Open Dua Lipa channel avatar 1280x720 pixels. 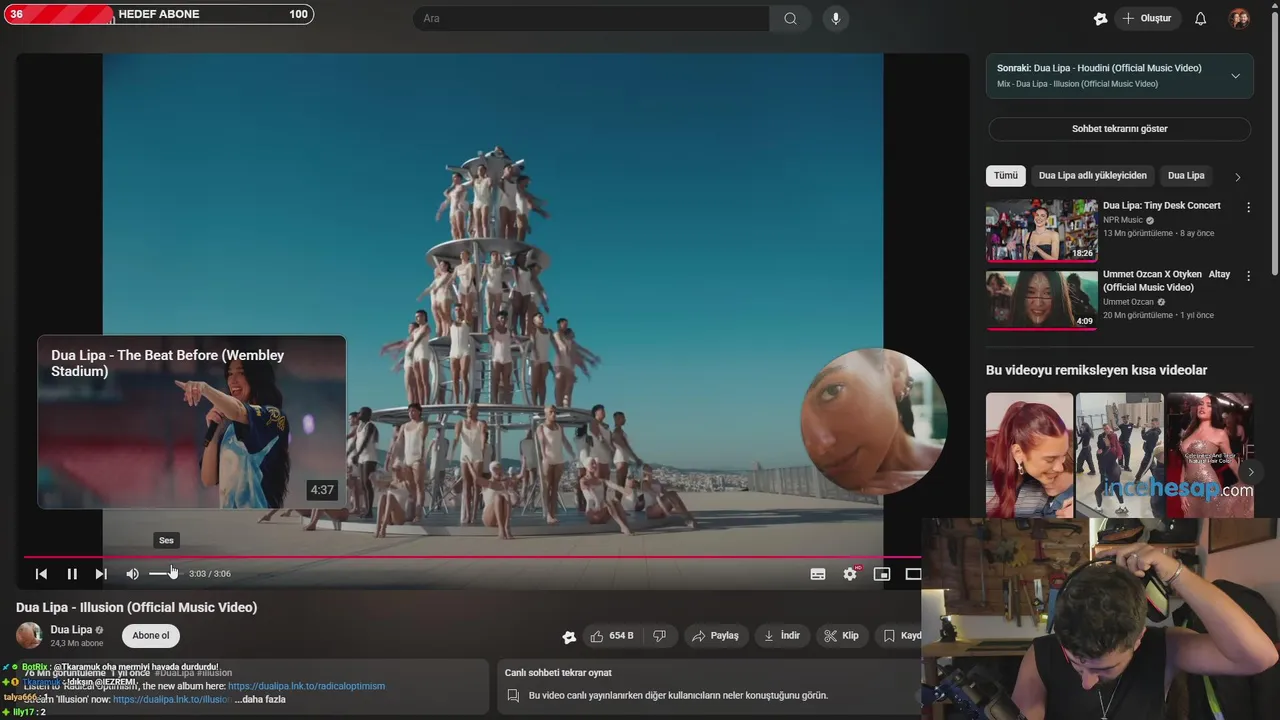click(x=29, y=635)
